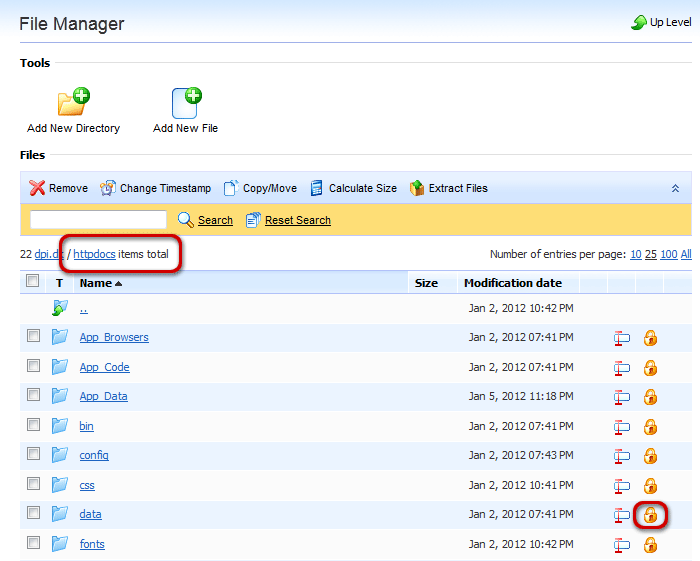Check the App_Code row checkbox

33,366
